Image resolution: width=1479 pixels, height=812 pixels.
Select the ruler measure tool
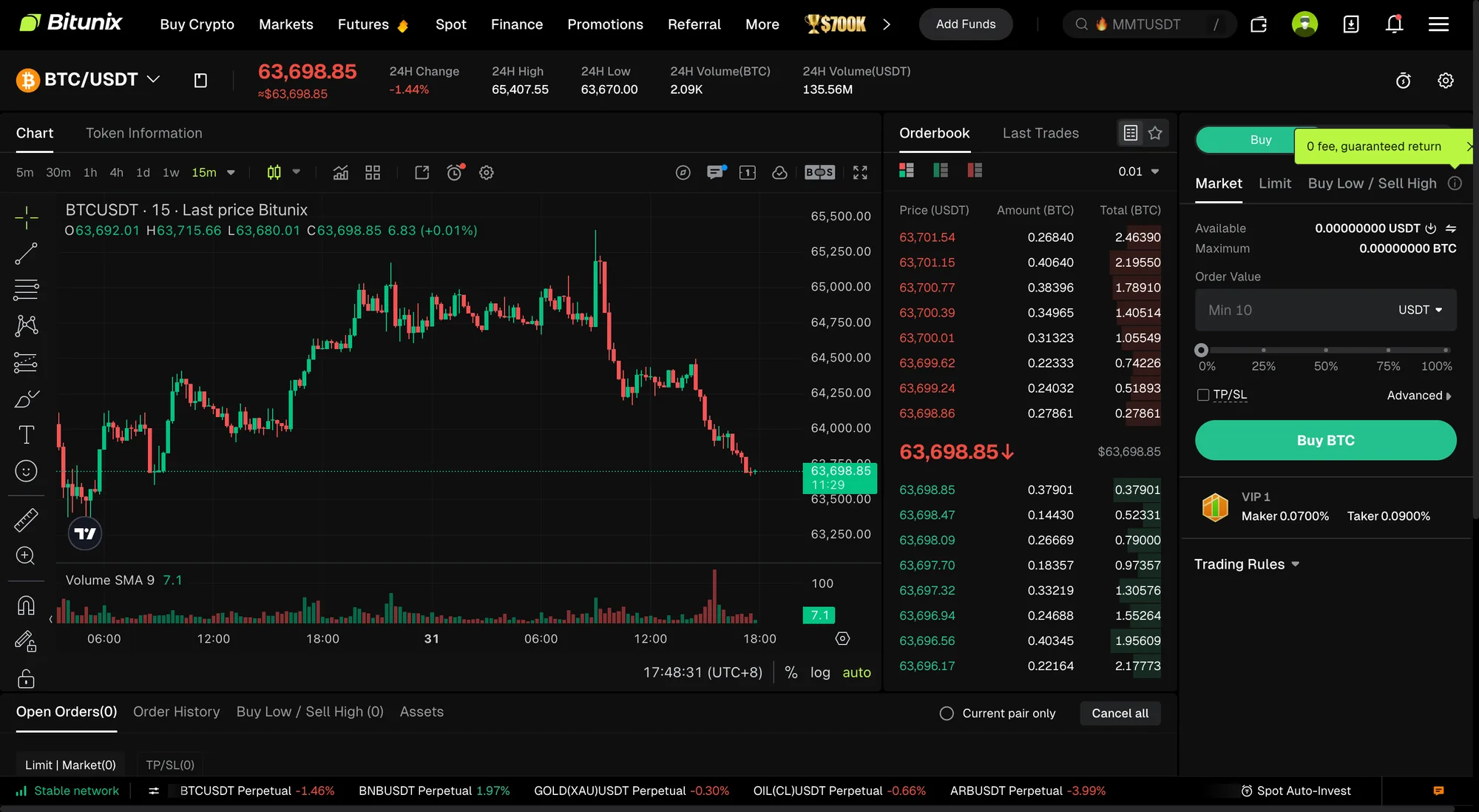point(26,520)
